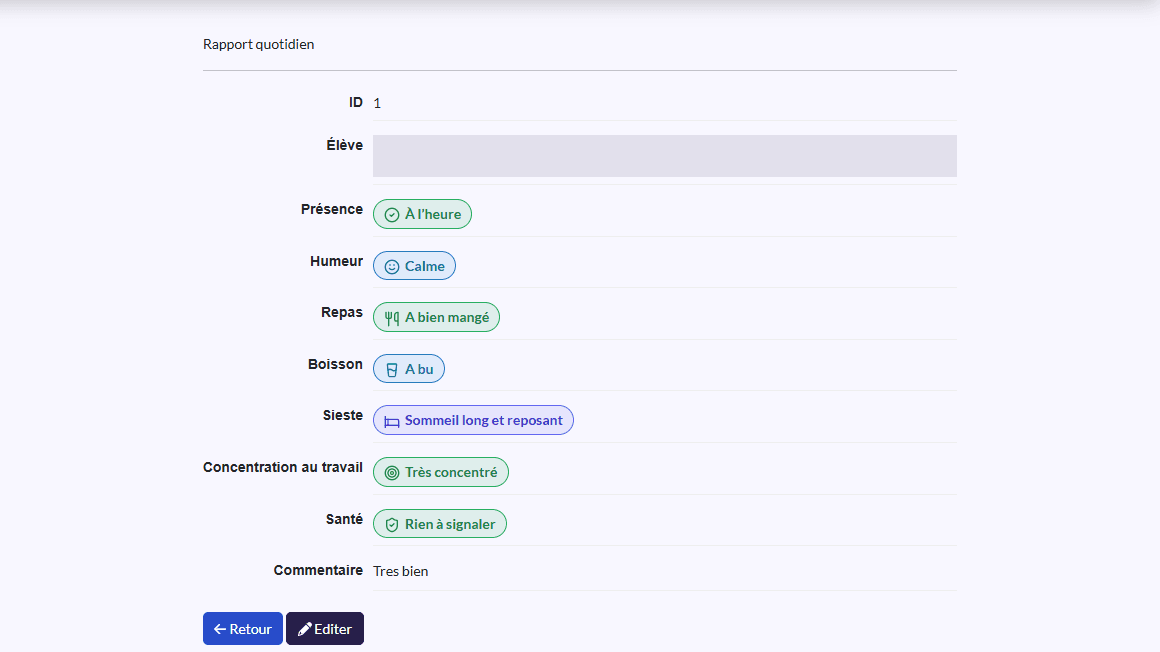Viewport: 1160px width, 652px height.
Task: Click the 'ID' field label
Action: 356,102
